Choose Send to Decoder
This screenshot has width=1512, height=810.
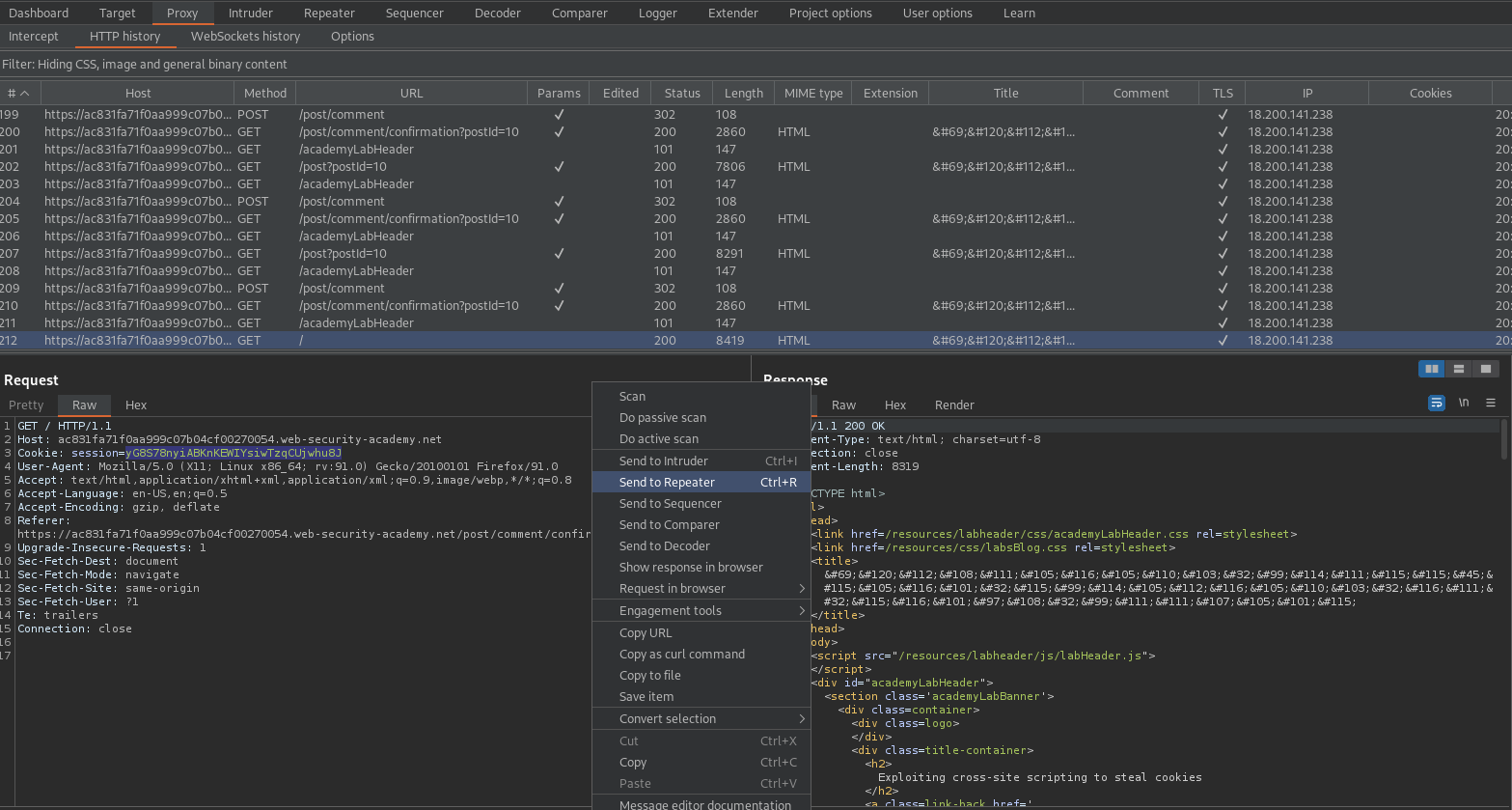point(701,546)
